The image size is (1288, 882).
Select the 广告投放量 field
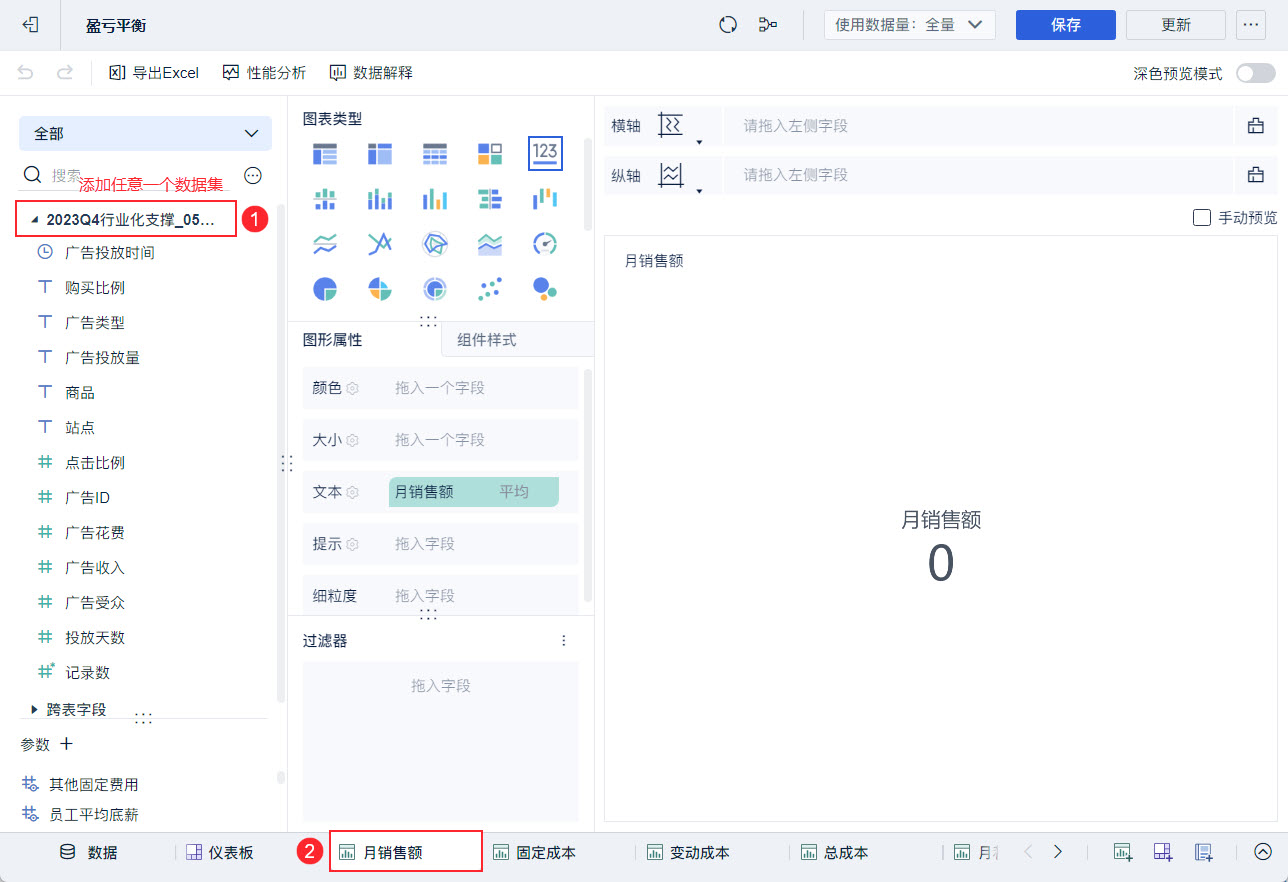pyautogui.click(x=102, y=358)
